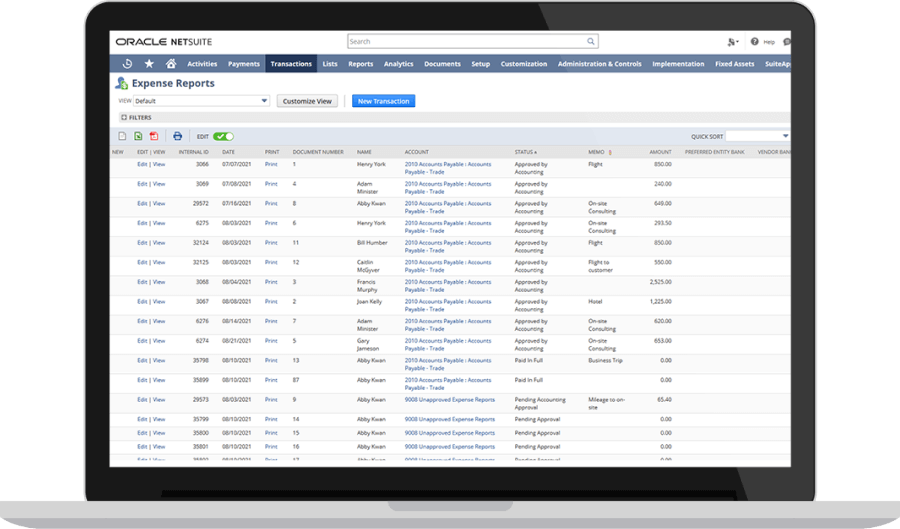
Task: Click the status Pending Accounting Approval
Action: coord(540,403)
